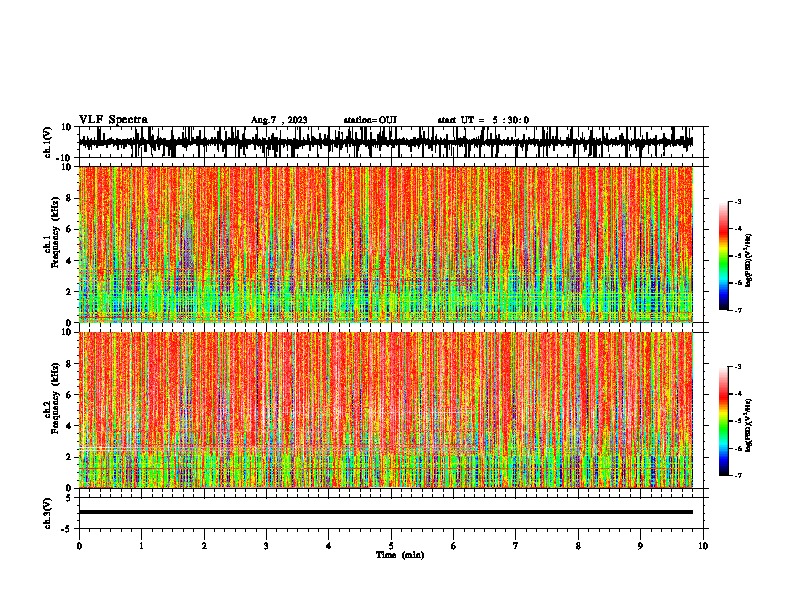Click the time axis tick label '0'

pos(79,546)
